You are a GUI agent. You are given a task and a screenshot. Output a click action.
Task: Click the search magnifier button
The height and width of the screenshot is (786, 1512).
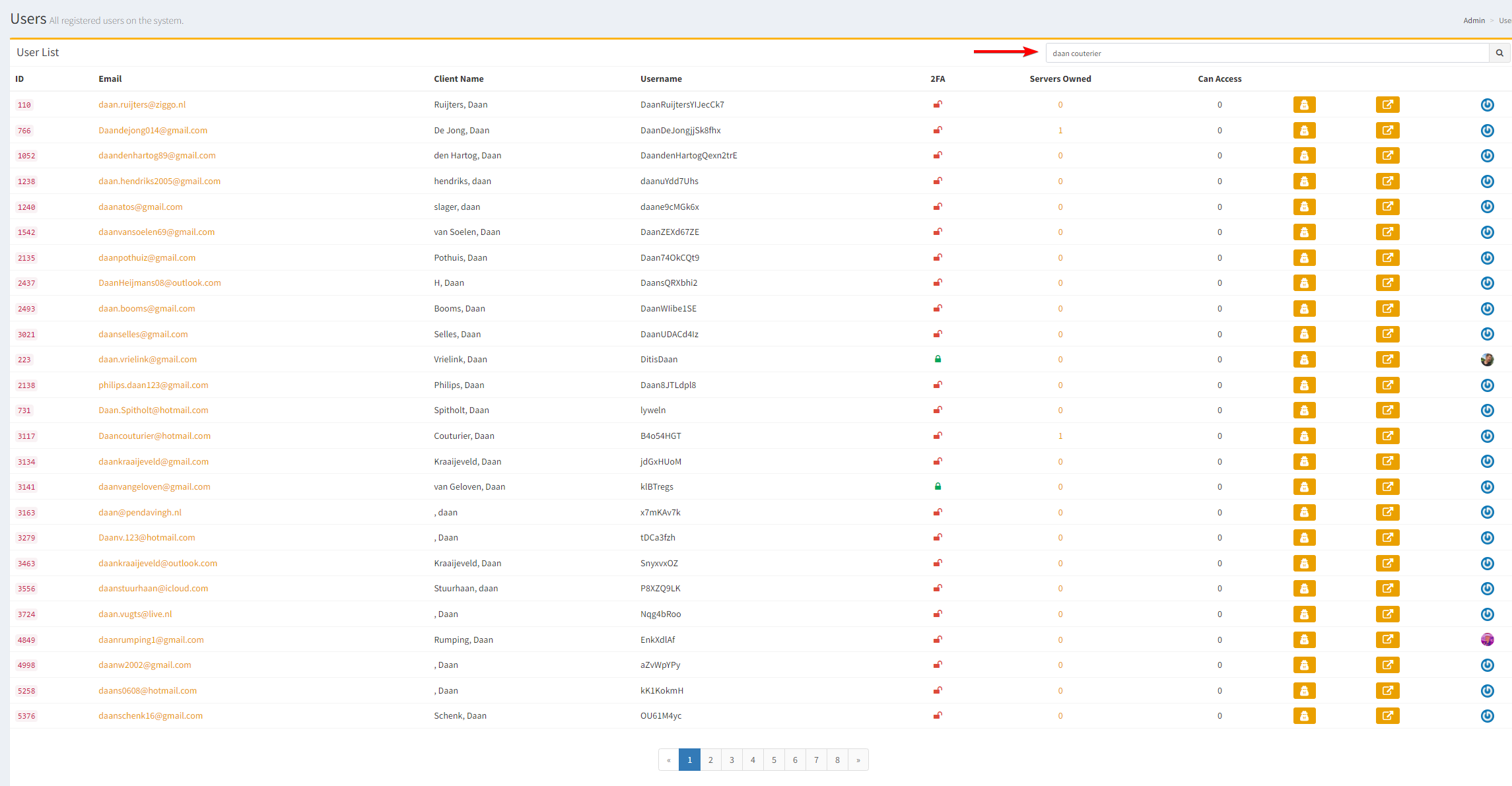coord(1499,53)
